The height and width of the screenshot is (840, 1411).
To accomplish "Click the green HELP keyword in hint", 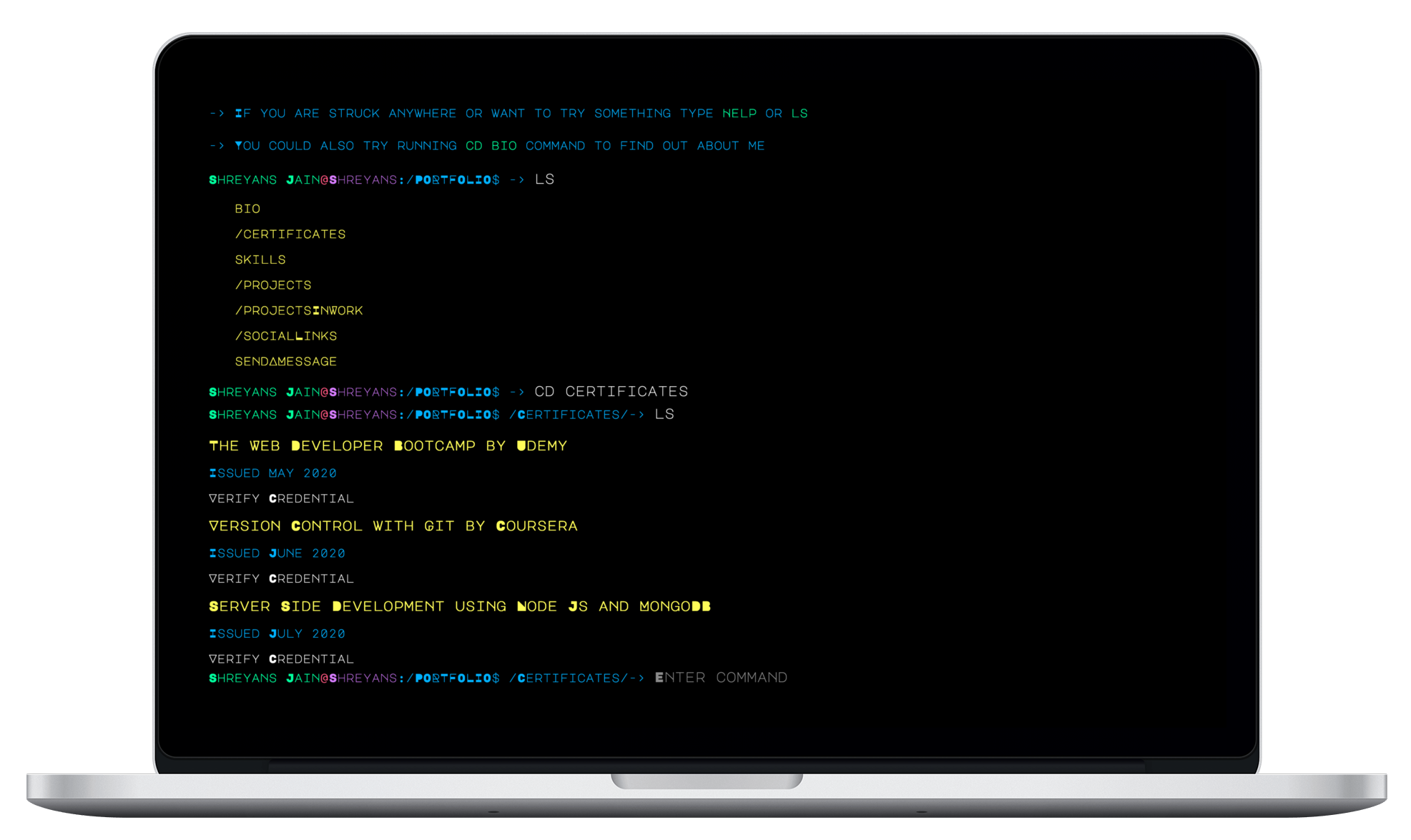I will click(739, 114).
